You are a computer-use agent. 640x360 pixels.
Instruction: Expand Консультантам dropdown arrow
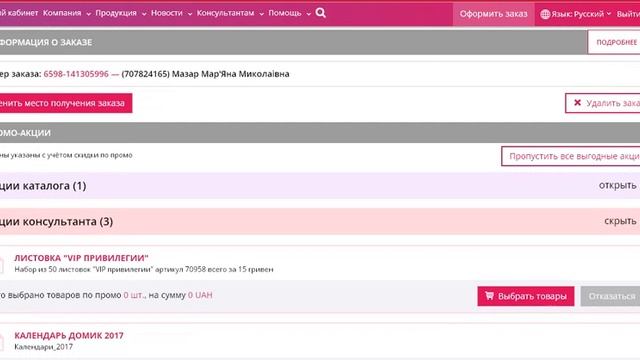pyautogui.click(x=261, y=14)
